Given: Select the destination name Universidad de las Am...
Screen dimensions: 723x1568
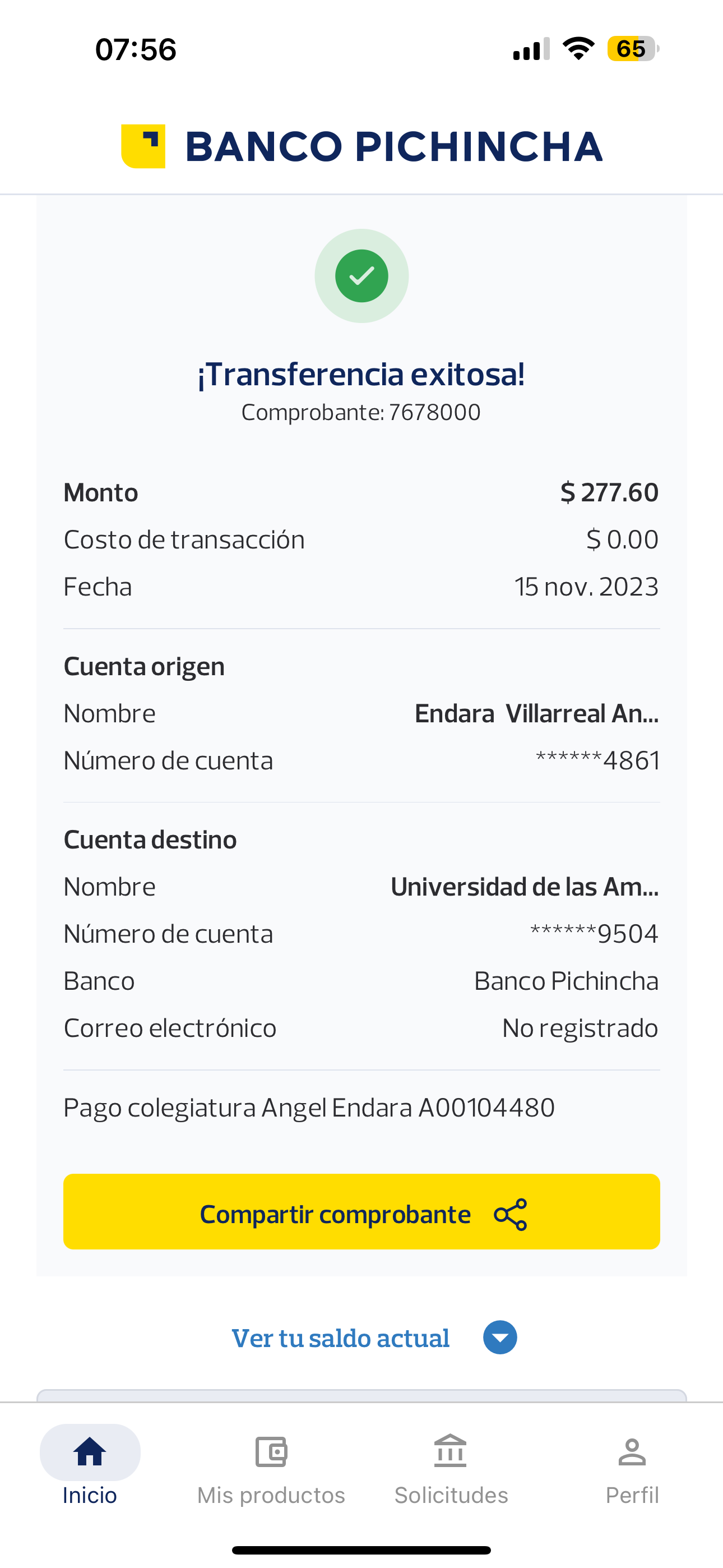Looking at the screenshot, I should (524, 887).
